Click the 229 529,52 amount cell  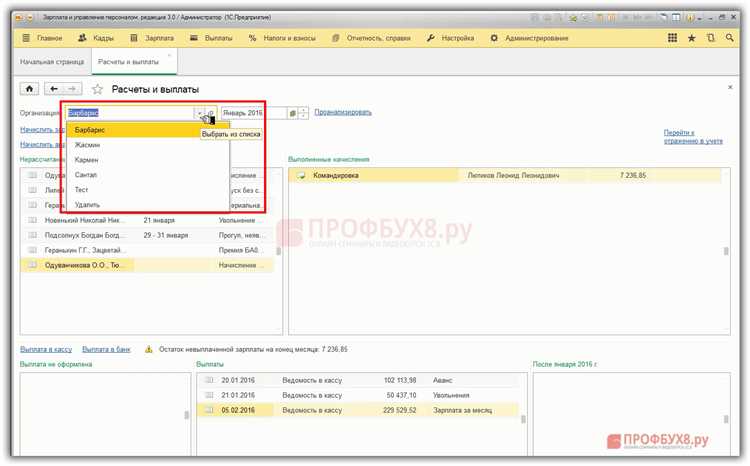[x=399, y=410]
